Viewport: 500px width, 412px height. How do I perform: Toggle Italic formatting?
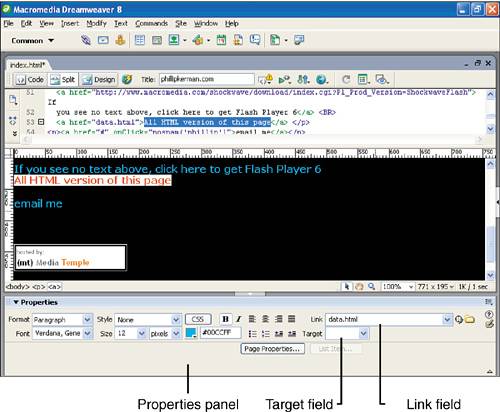click(238, 319)
